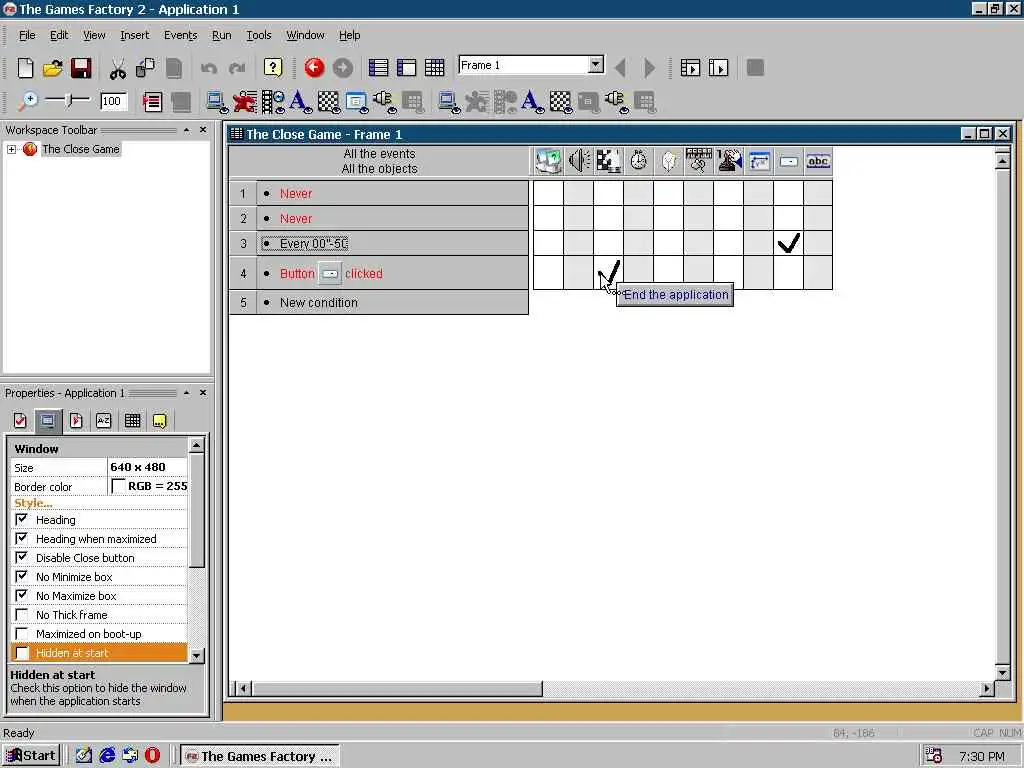1024x768 pixels.
Task: Select the Special Conditions computer column icon
Action: tap(548, 161)
